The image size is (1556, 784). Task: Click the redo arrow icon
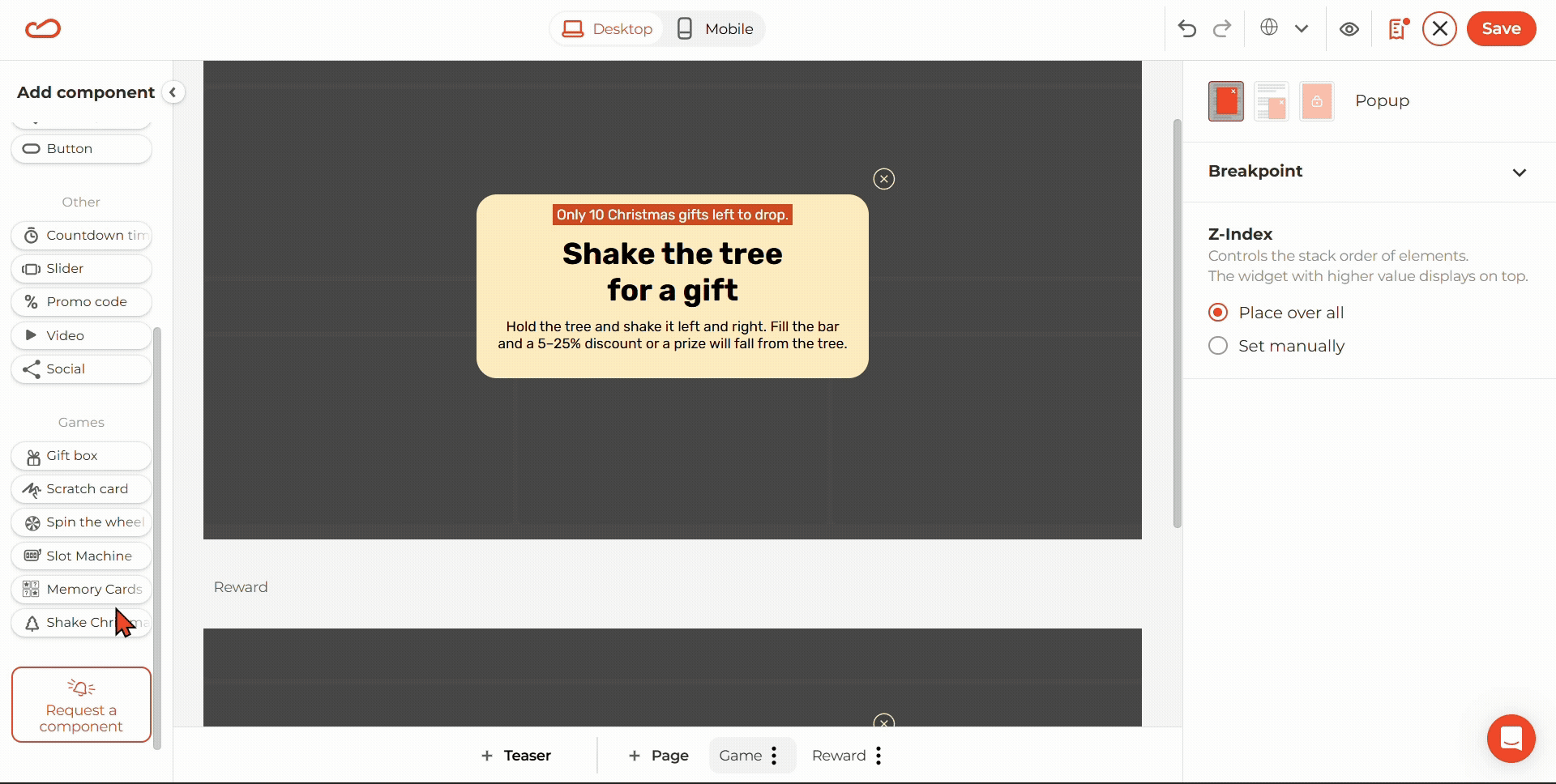(1222, 29)
